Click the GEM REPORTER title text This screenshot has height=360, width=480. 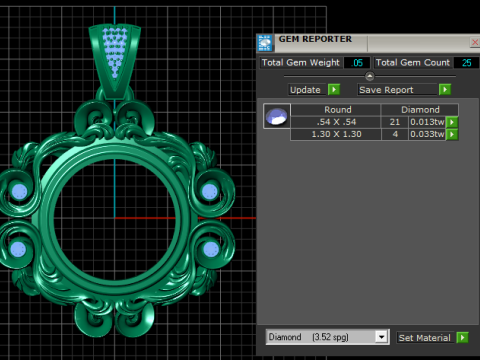point(315,39)
